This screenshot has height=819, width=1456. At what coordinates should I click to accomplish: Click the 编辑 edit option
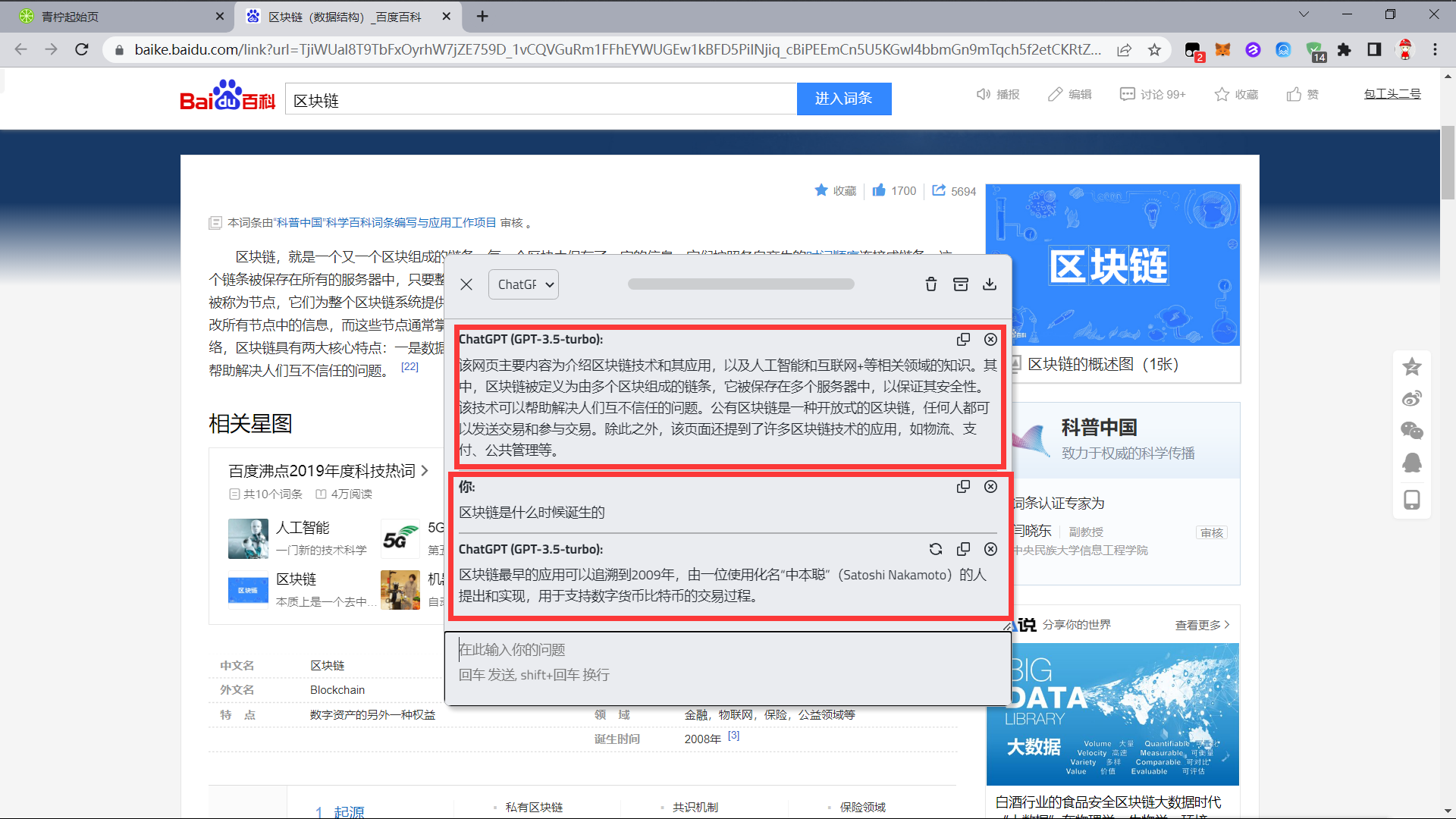pyautogui.click(x=1069, y=94)
